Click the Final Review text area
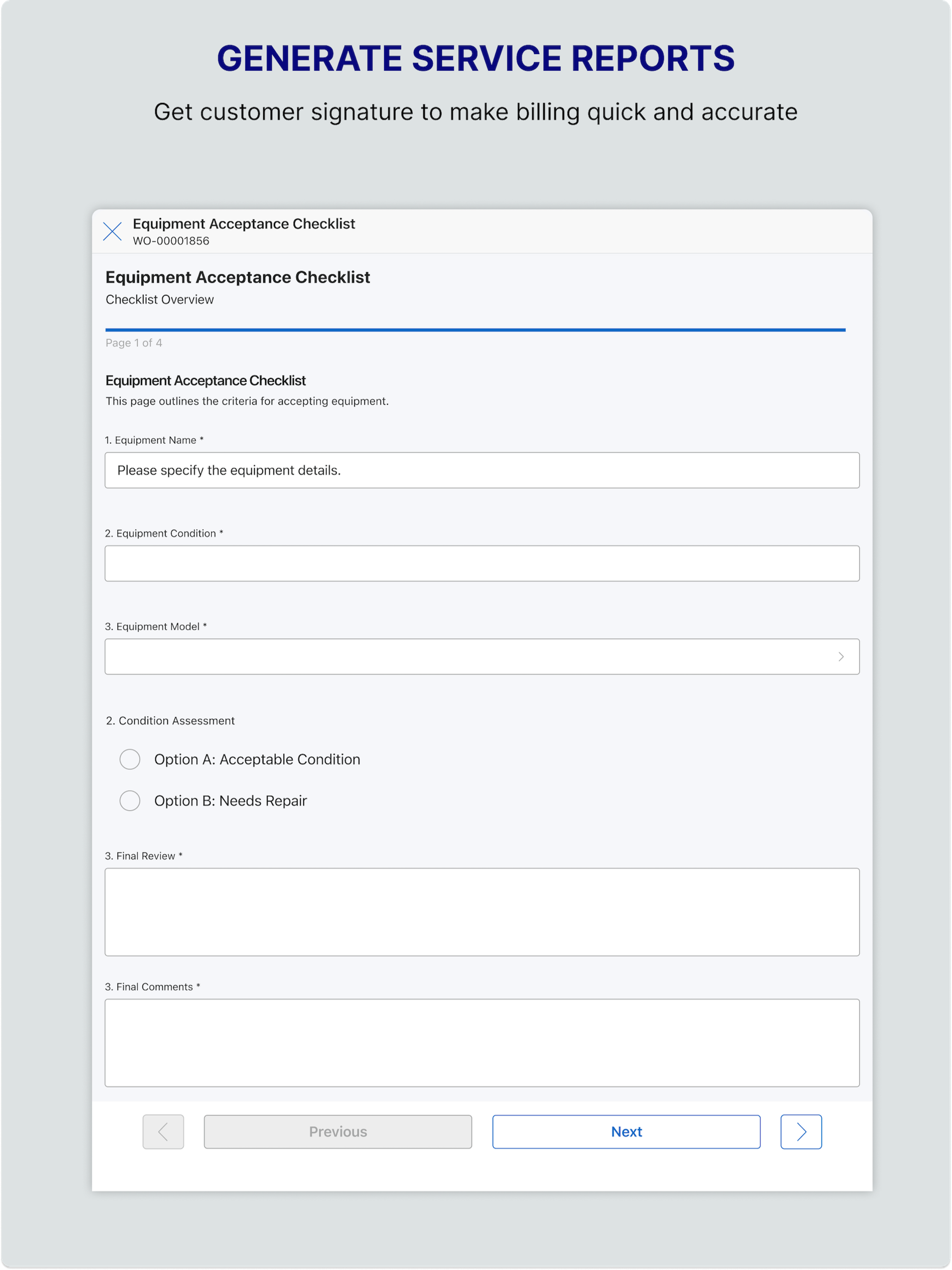 (482, 912)
